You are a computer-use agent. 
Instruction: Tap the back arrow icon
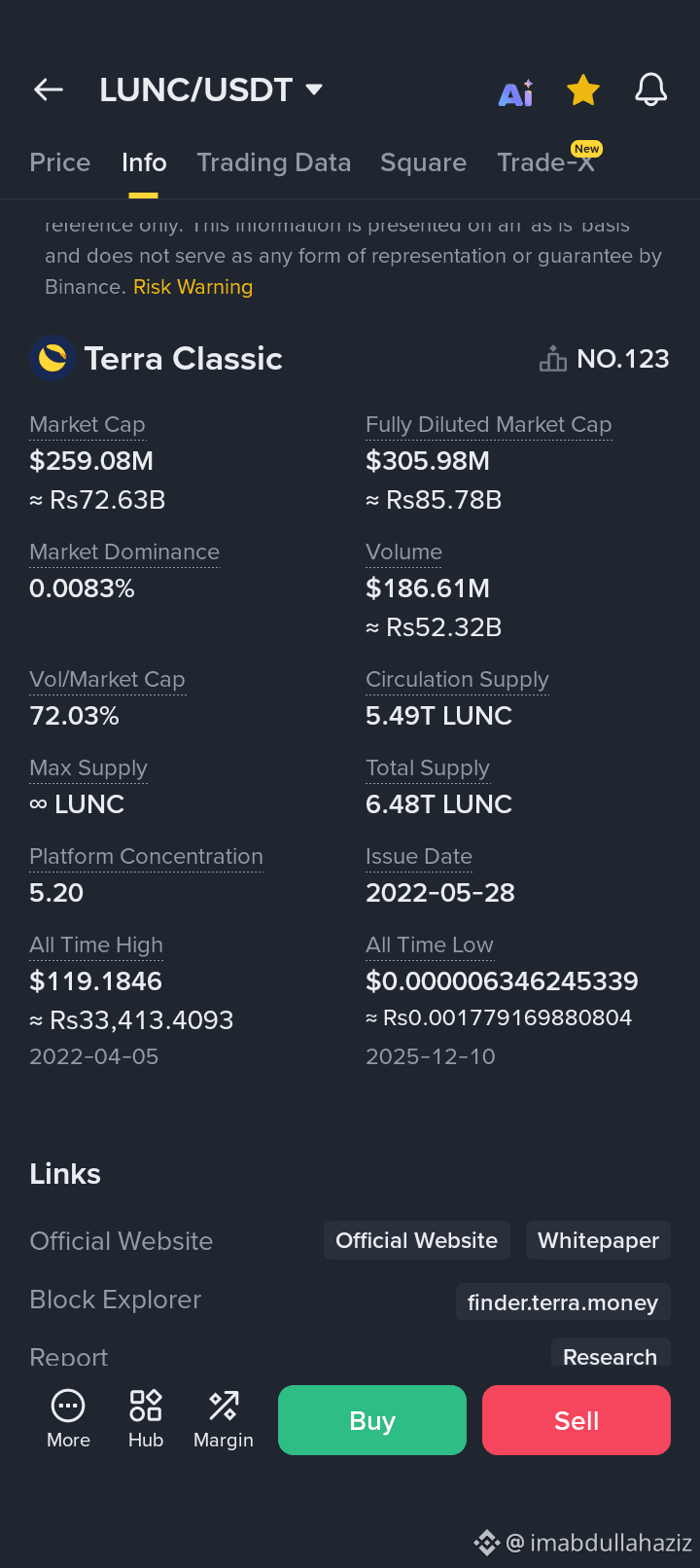point(49,90)
